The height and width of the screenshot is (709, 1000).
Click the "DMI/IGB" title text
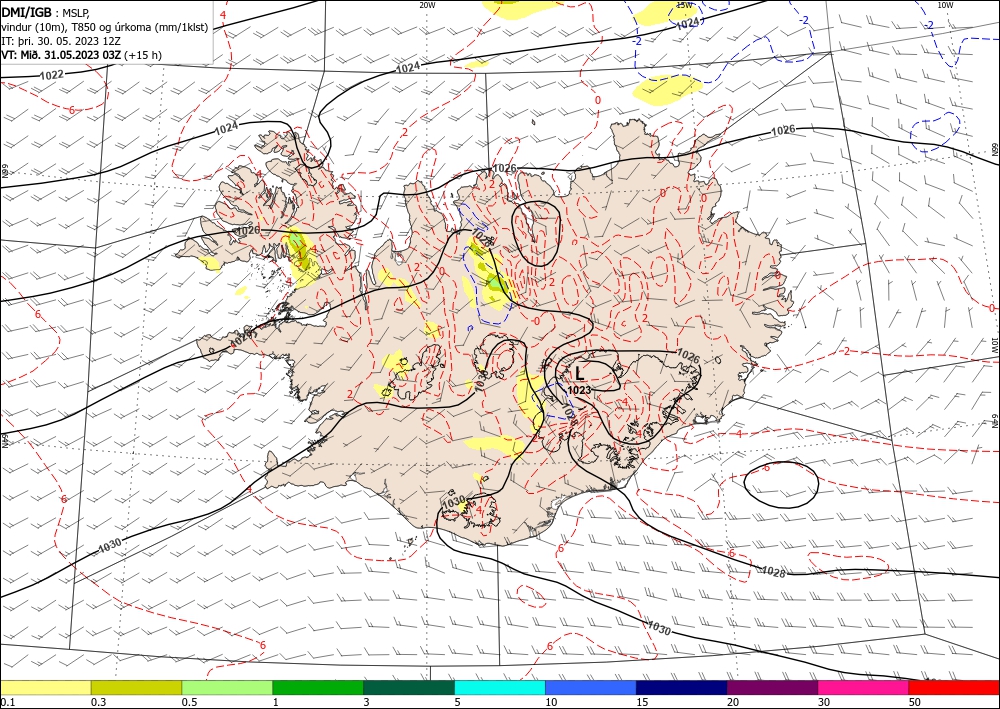click(x=26, y=11)
